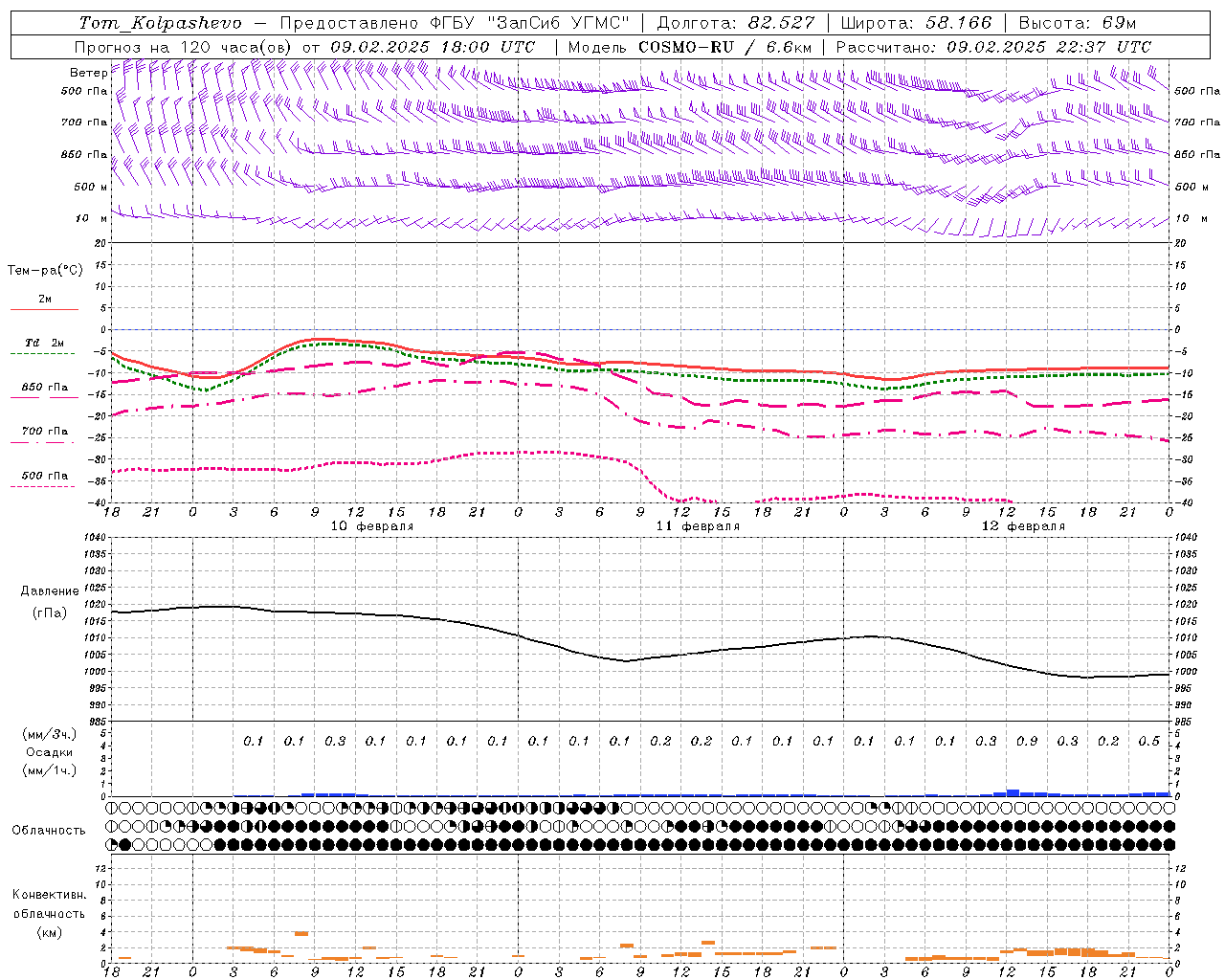The width and height of the screenshot is (1225, 980).
Task: Click the "(мм/3ч.)" precipitation unit label
Action: tap(50, 734)
